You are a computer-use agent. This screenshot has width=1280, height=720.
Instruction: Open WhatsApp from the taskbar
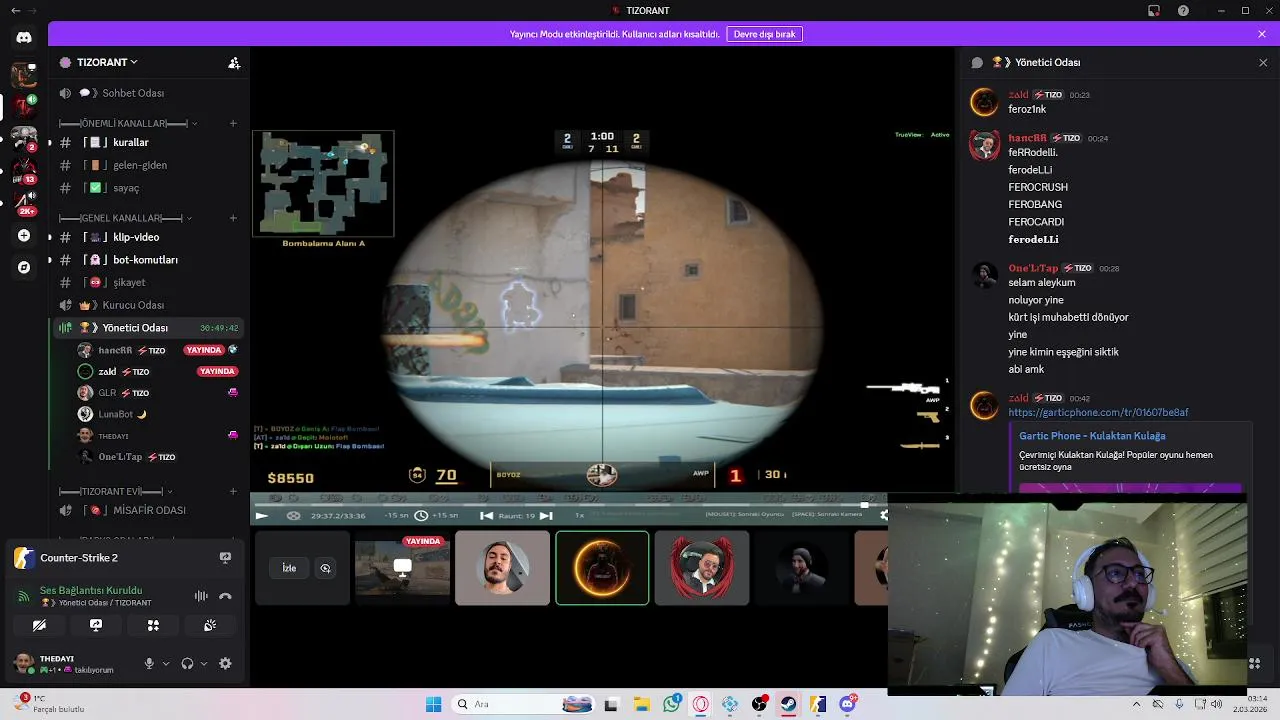tap(671, 704)
